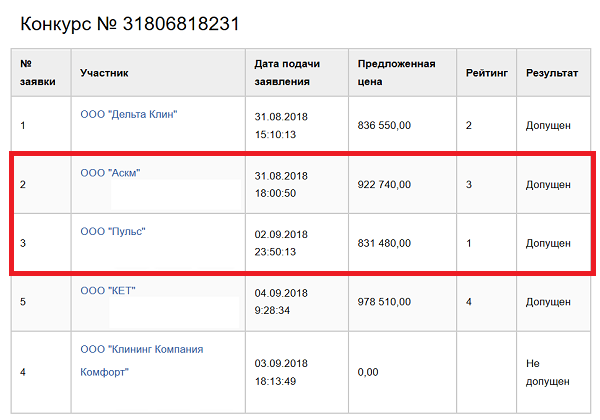The height and width of the screenshot is (420, 600).
Task: Select the price cell 836 550,00
Action: click(384, 125)
